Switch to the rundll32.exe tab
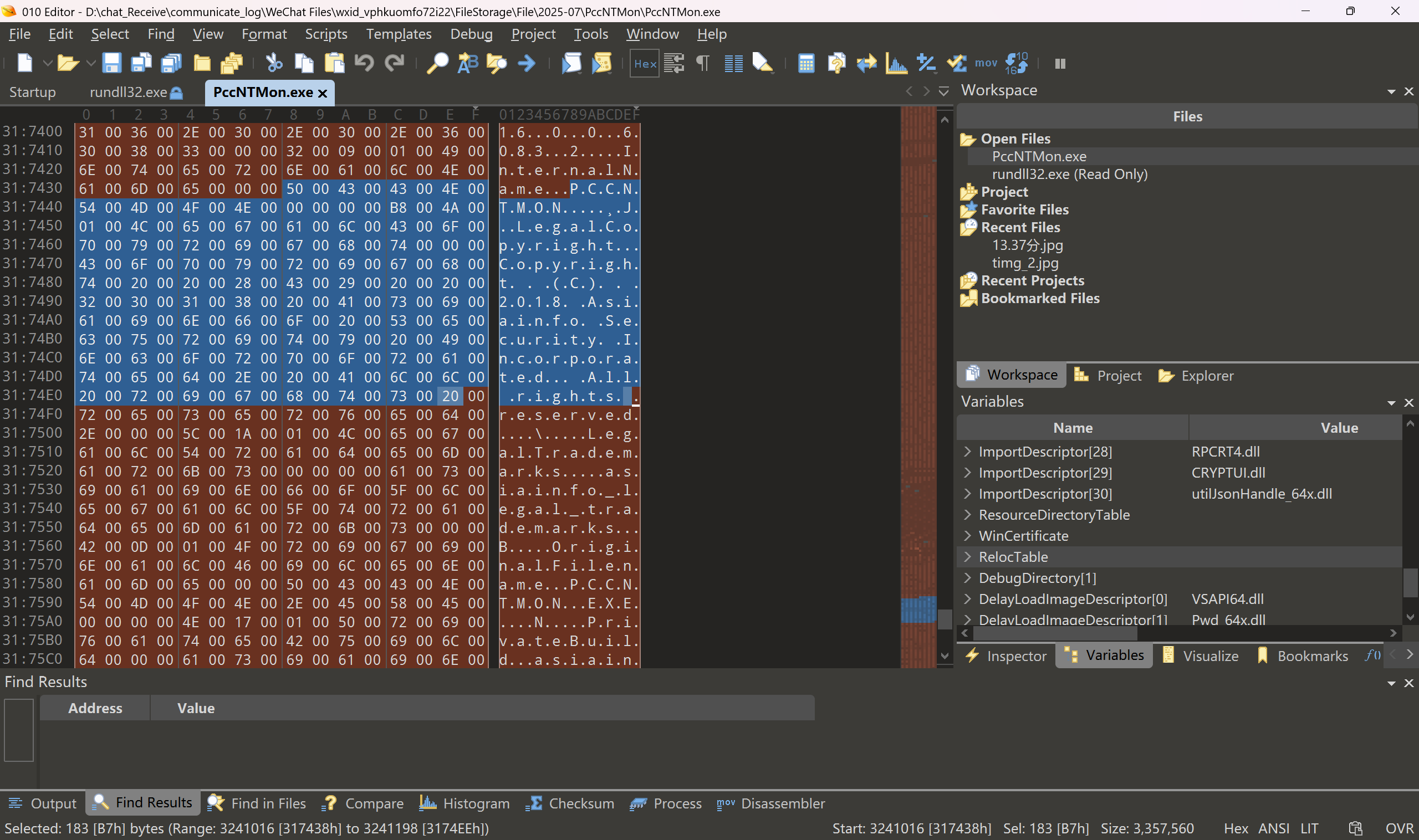Screen dimensions: 1419x840 (x=129, y=93)
